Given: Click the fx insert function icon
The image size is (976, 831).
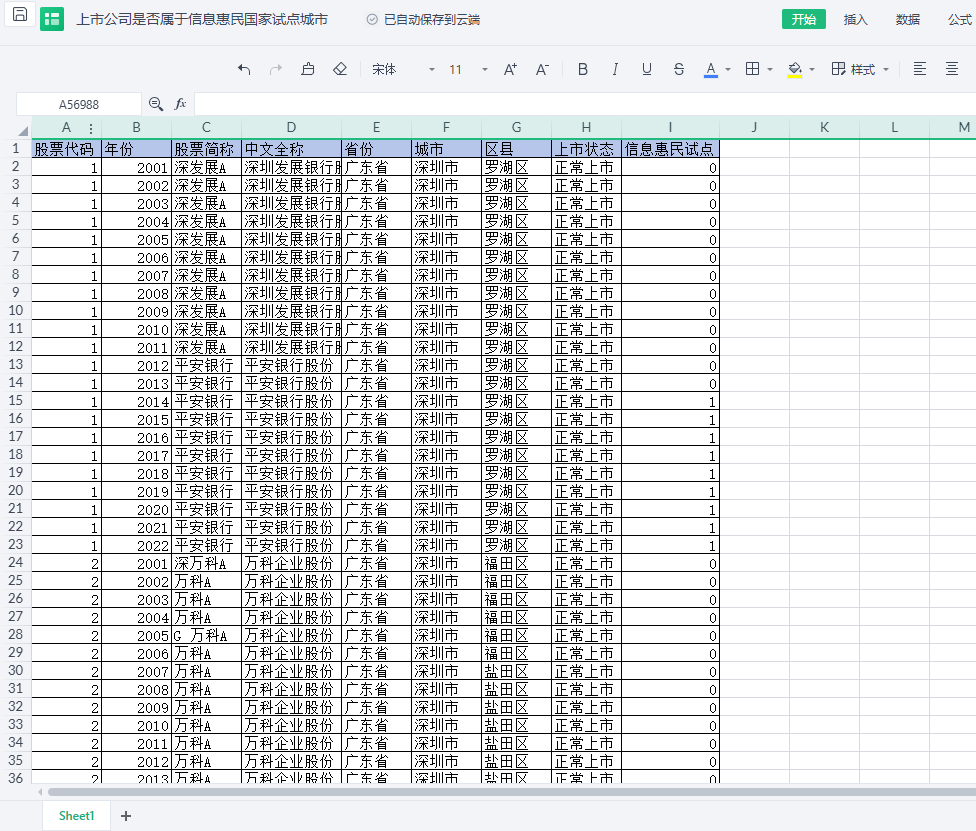Looking at the screenshot, I should pyautogui.click(x=180, y=104).
